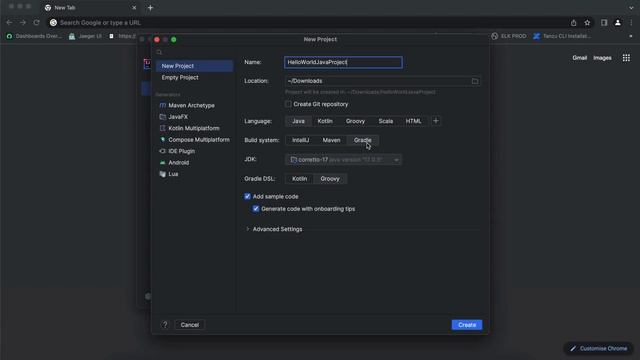Set build system to Maven
Screen dimensions: 640x360
click(331, 140)
